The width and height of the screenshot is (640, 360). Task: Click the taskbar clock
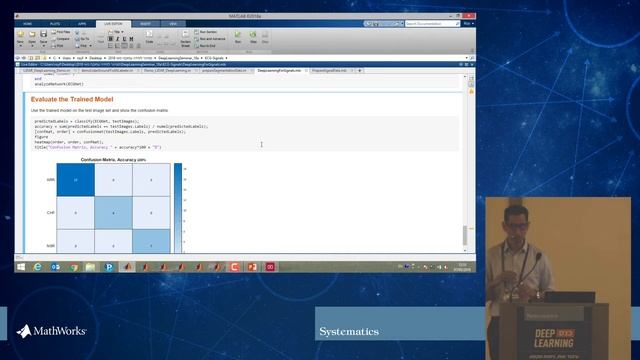click(x=462, y=267)
